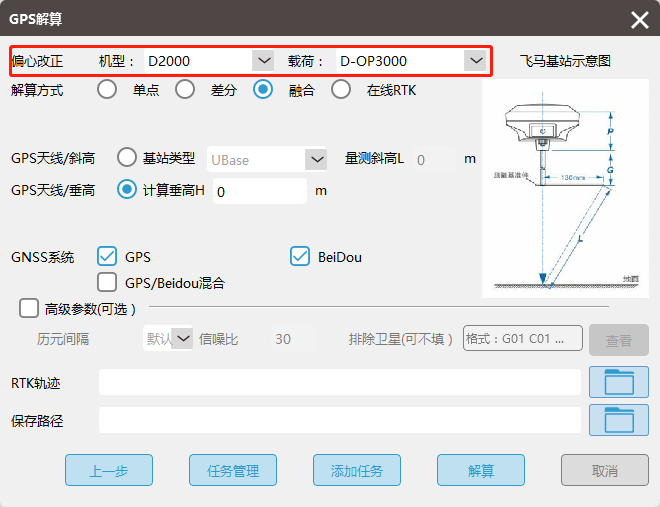Focus the 计算垂高H value field

(260, 191)
